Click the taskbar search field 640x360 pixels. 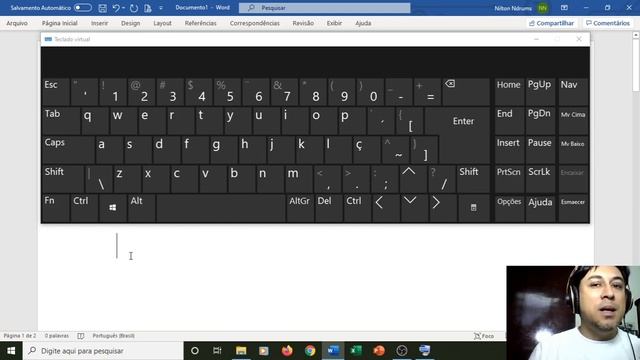103,351
